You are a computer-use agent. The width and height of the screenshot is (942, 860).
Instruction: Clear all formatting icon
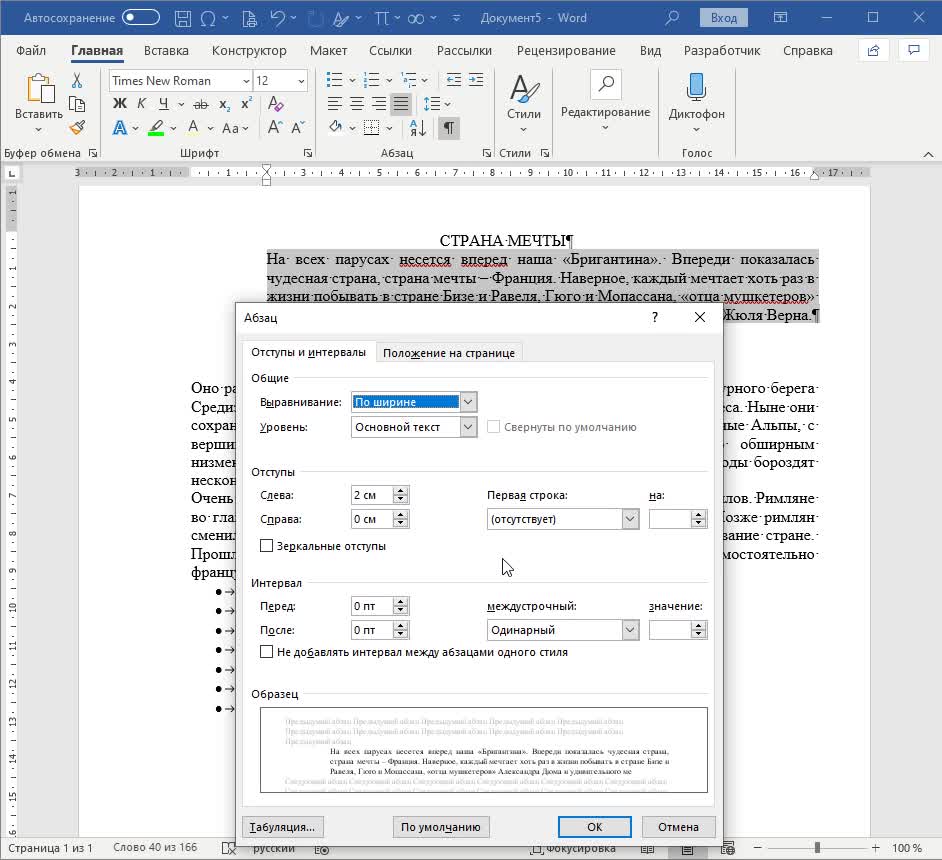tap(276, 104)
